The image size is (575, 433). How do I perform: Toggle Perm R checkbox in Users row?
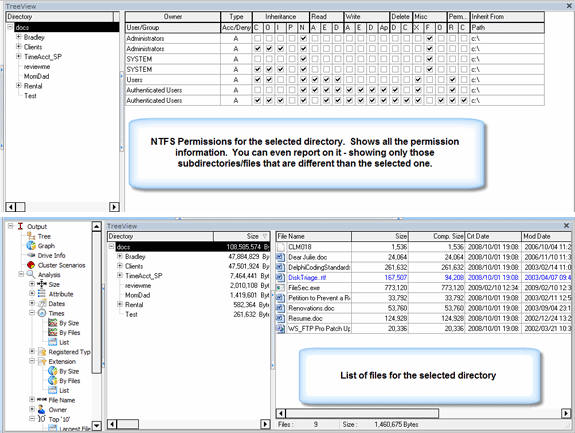tap(453, 80)
